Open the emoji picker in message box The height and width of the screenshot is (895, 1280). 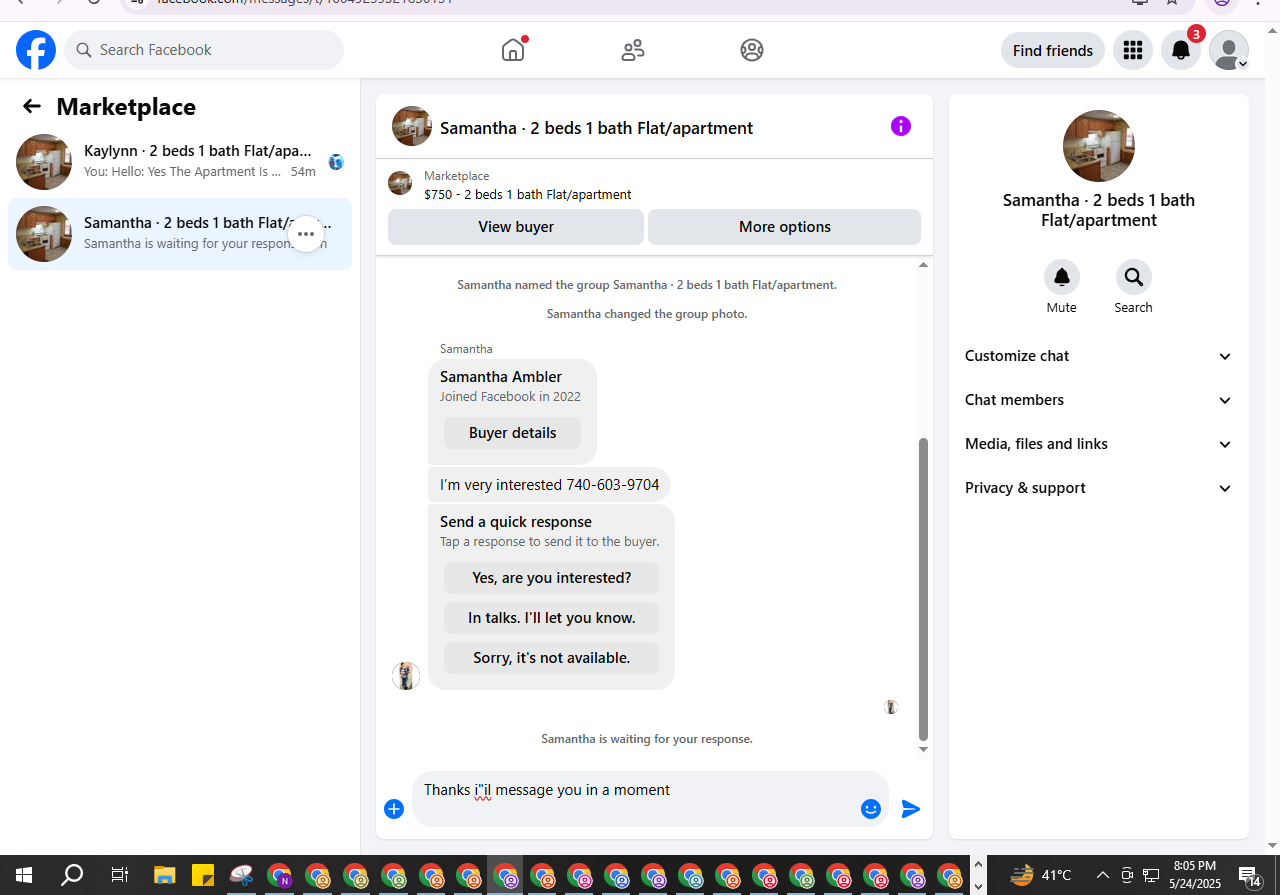(x=871, y=809)
